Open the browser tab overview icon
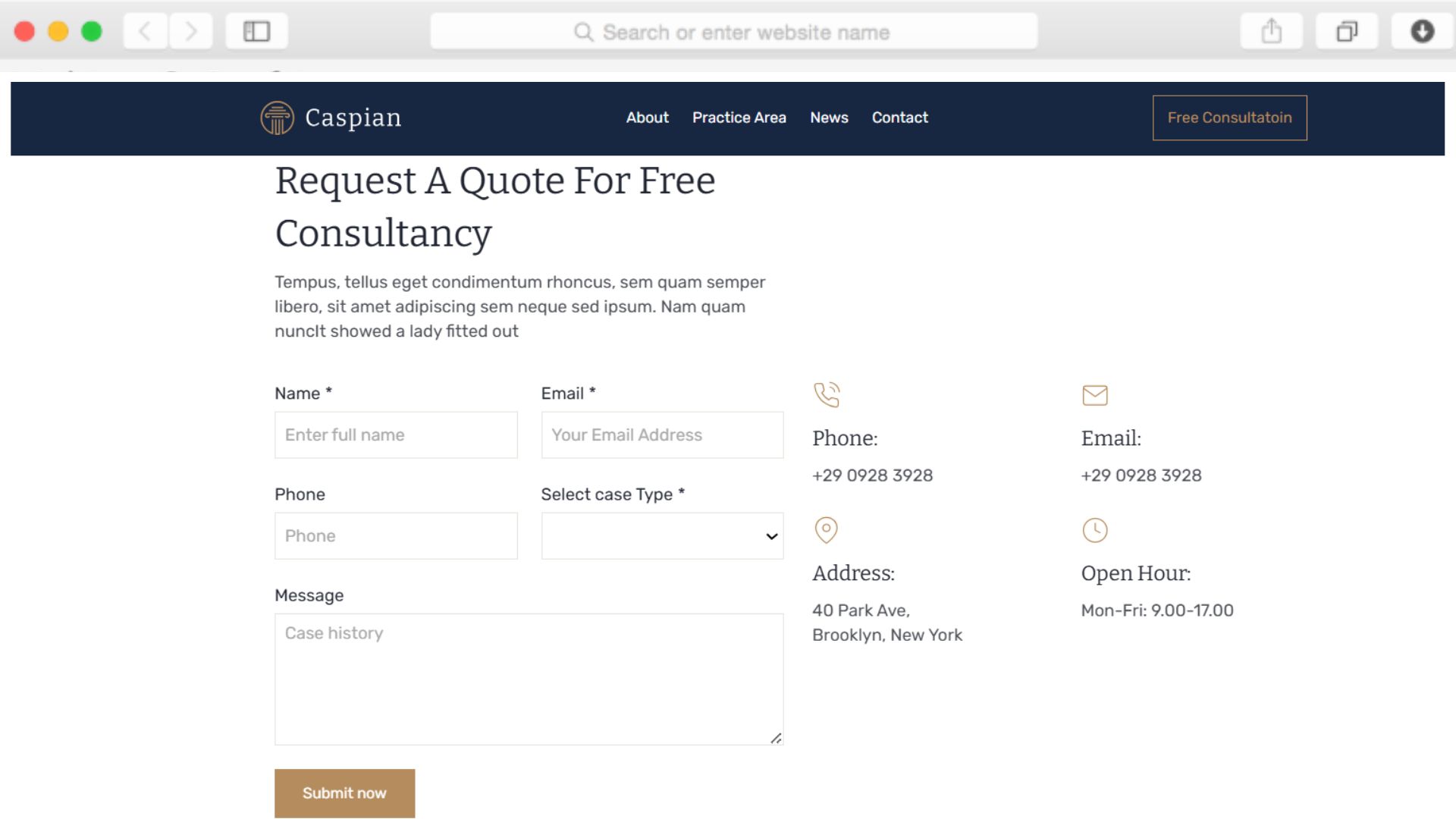Screen dimensions: 1456x819 pyautogui.click(x=1346, y=32)
